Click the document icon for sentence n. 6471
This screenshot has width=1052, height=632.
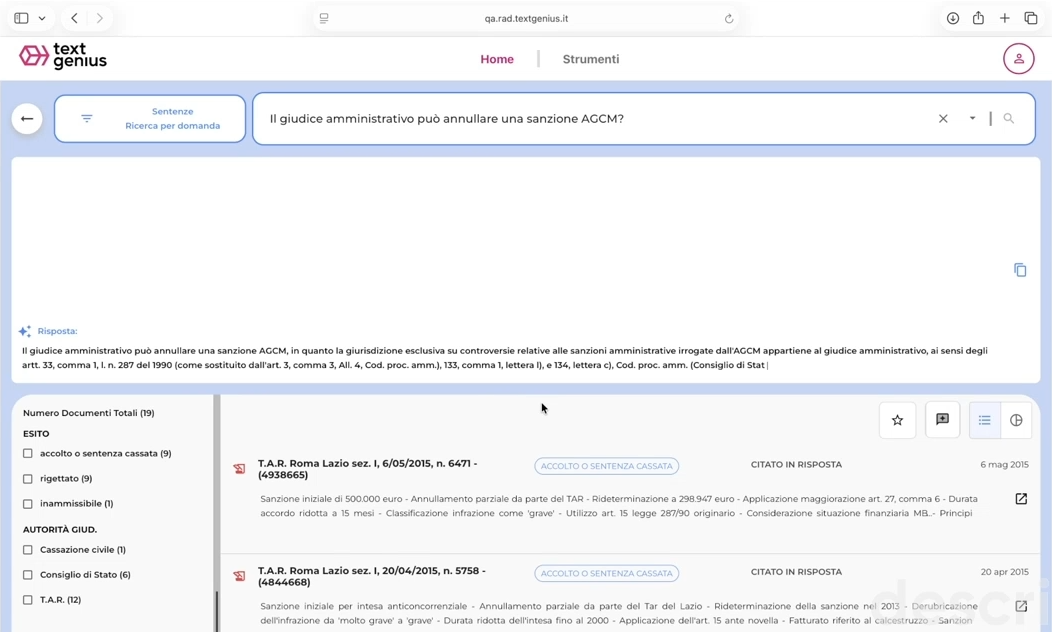(x=240, y=469)
